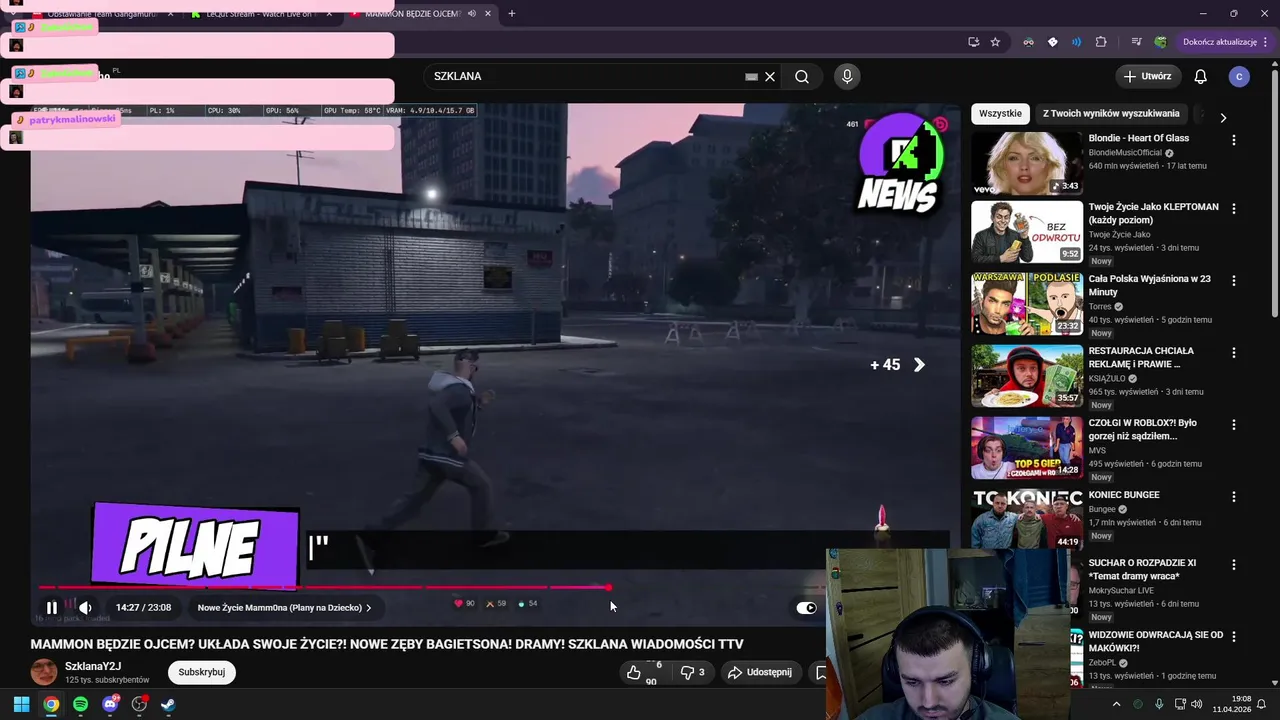Click the '+ 45' next arrow overlay
The width and height of the screenshot is (1280, 720).
point(897,365)
